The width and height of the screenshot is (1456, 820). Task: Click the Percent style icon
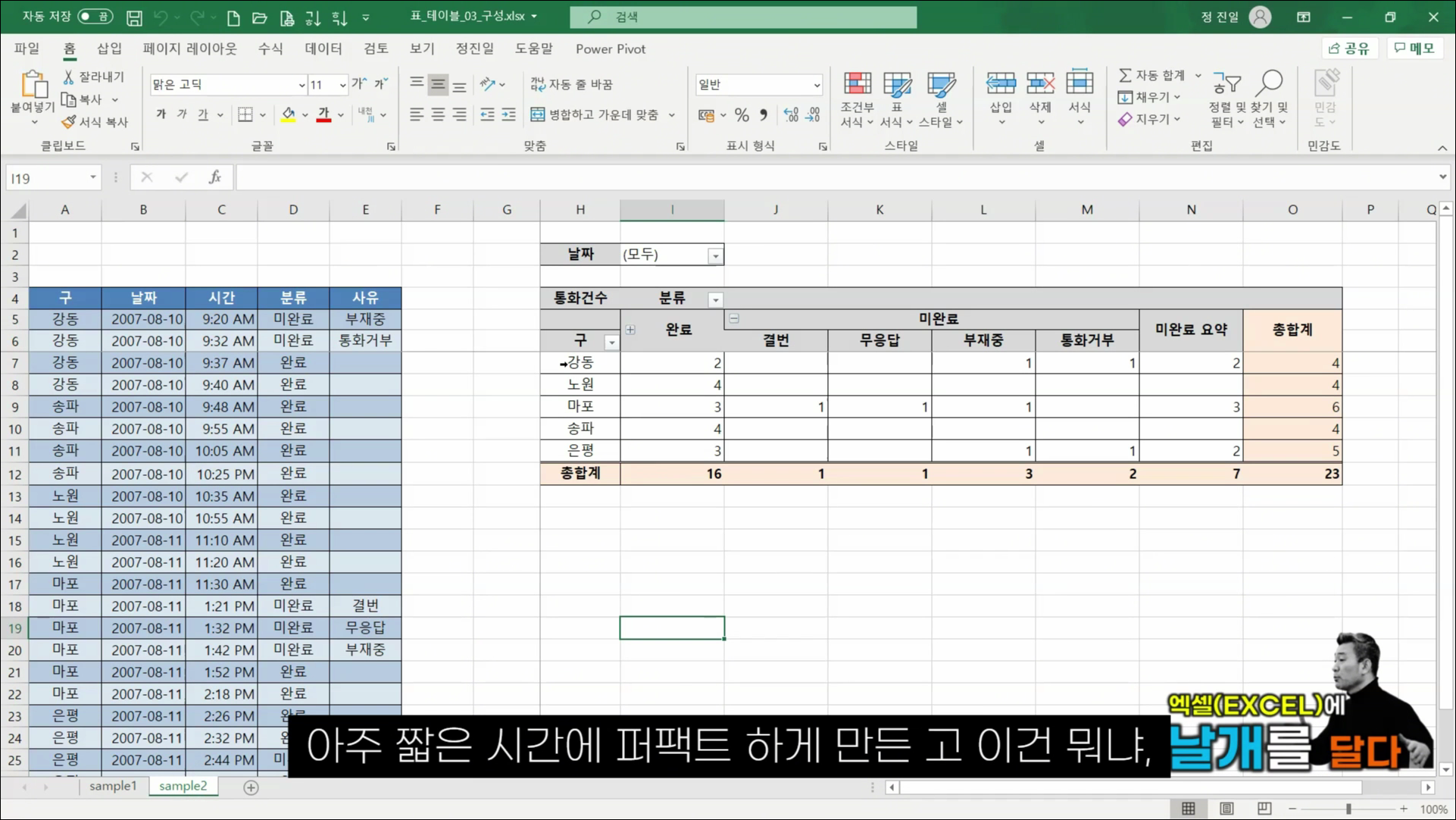tap(742, 114)
